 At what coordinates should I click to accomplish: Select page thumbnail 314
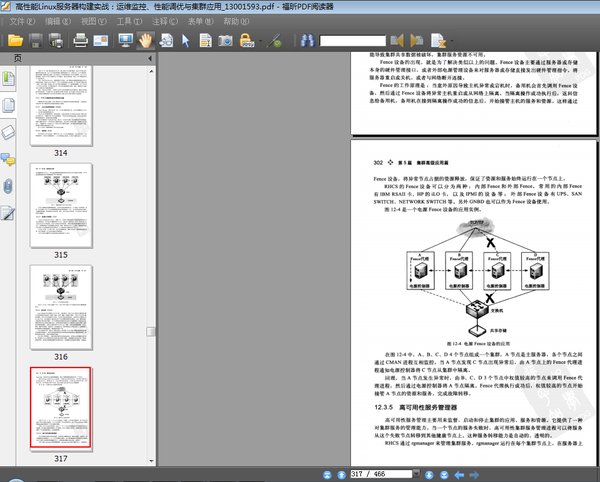pos(61,106)
